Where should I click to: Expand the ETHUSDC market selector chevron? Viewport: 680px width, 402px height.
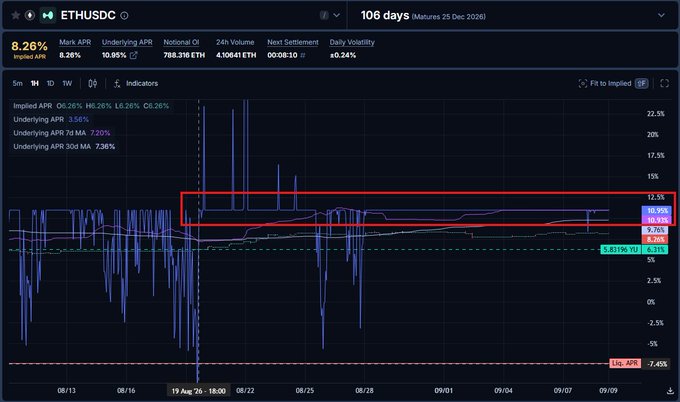pos(337,15)
